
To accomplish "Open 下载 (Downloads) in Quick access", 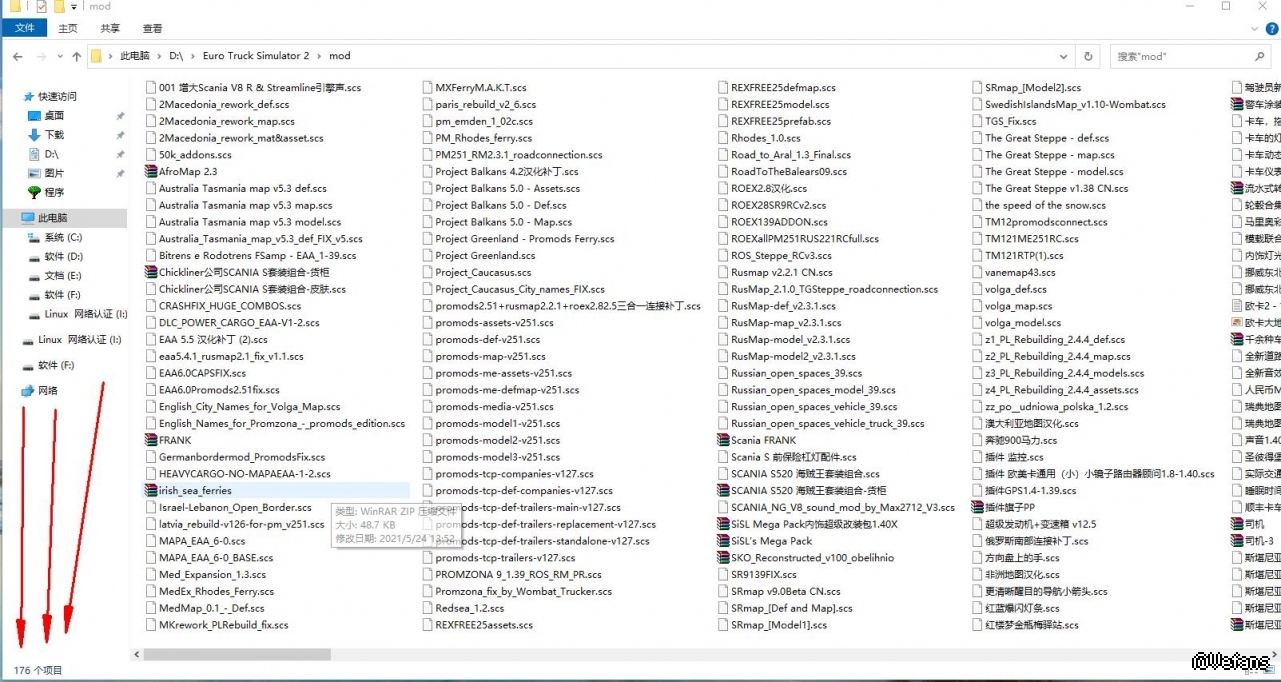I will click(53, 135).
